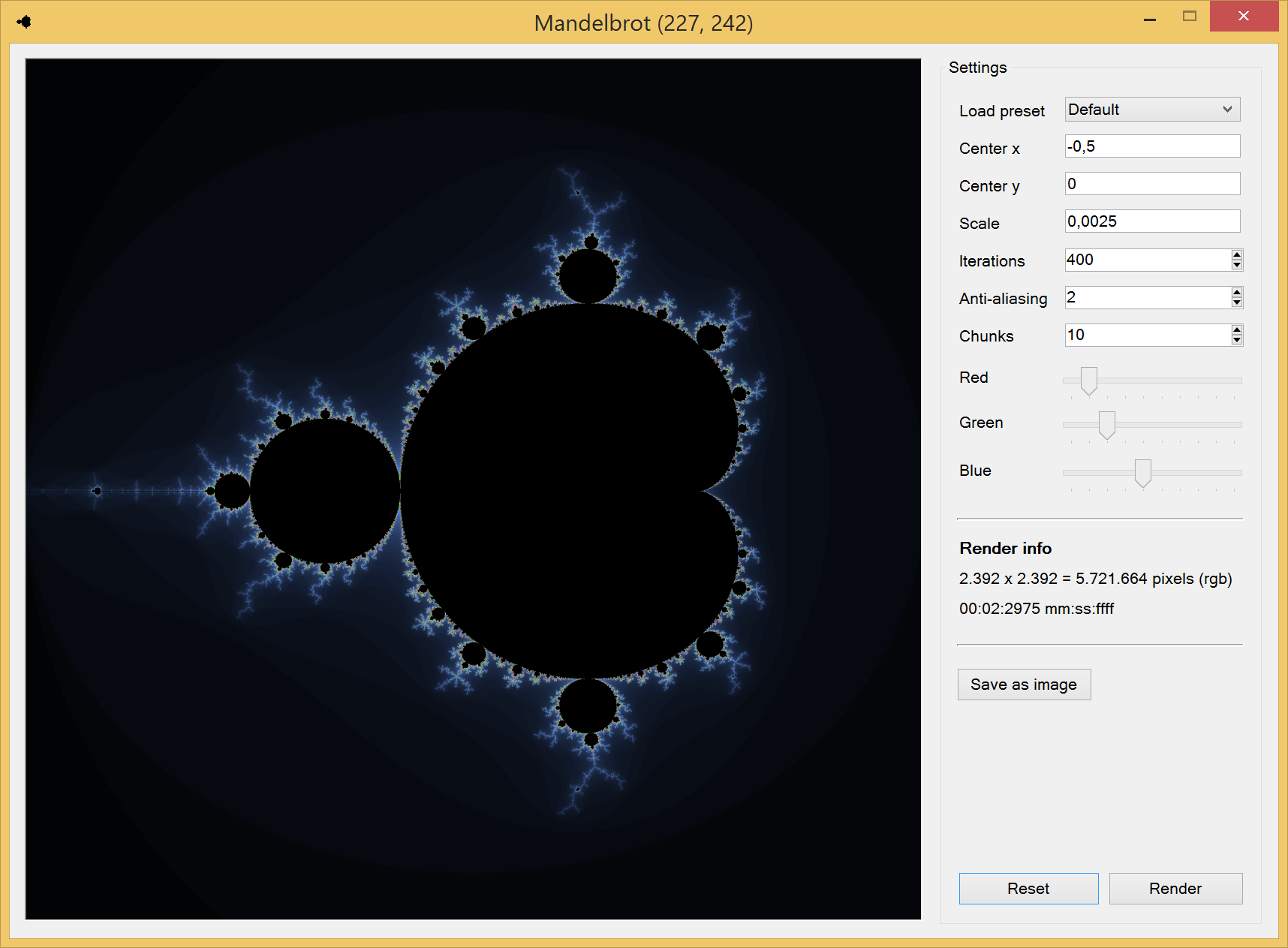This screenshot has height=948, width=1288.
Task: Increase Chunks with the up arrow
Action: pyautogui.click(x=1237, y=330)
